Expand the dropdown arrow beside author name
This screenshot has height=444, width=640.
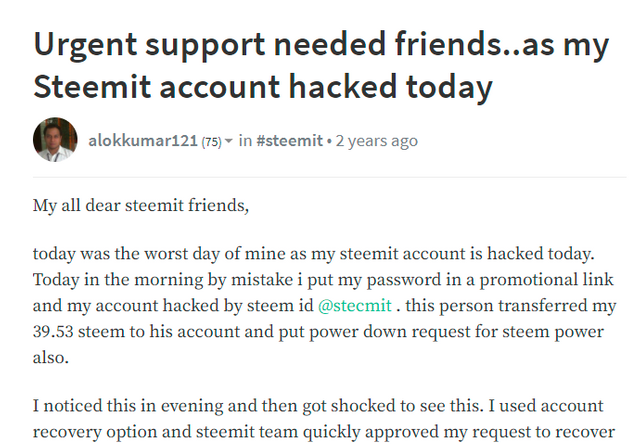click(x=229, y=141)
